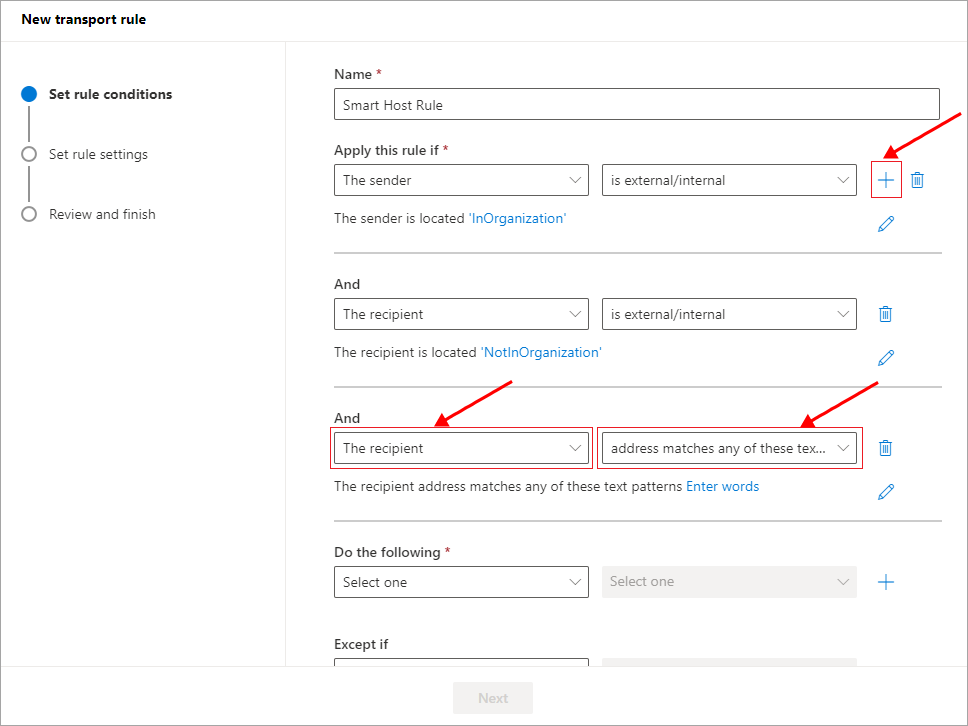The height and width of the screenshot is (726, 968).
Task: Click the Name field containing Smart Host Rule
Action: (636, 105)
